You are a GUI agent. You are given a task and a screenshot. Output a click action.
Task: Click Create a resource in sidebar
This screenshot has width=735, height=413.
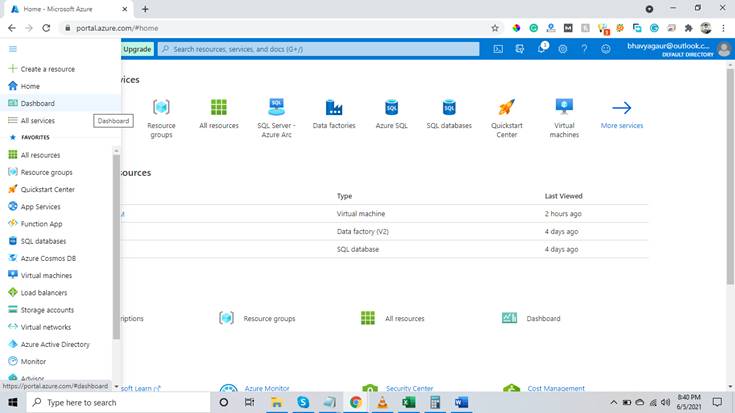47,69
